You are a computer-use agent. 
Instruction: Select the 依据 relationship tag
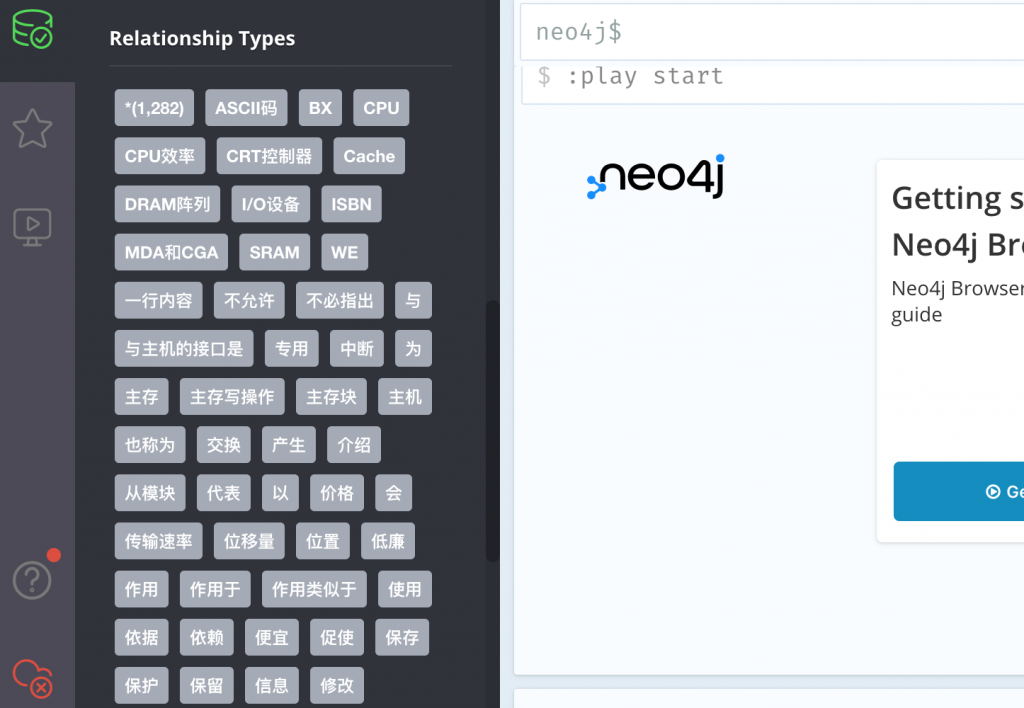point(142,637)
